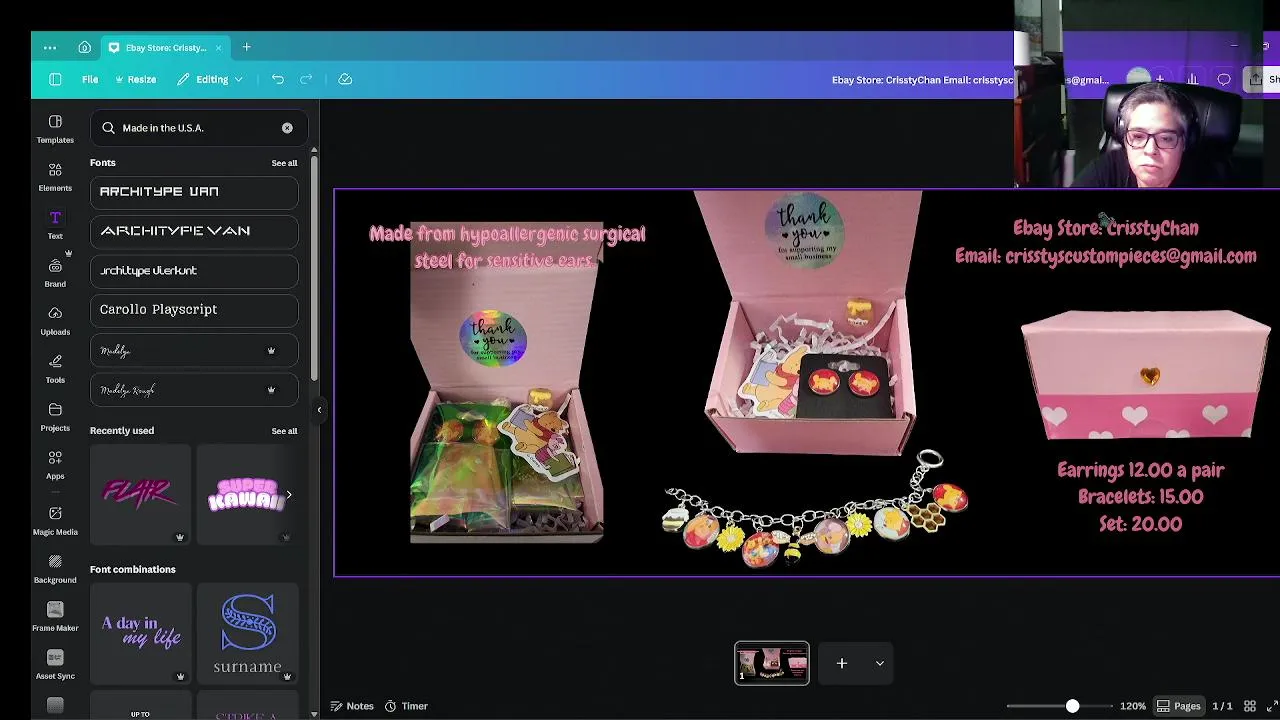Screen dimensions: 1280x720
Task: Open the Asset Sync app
Action: tap(55, 665)
